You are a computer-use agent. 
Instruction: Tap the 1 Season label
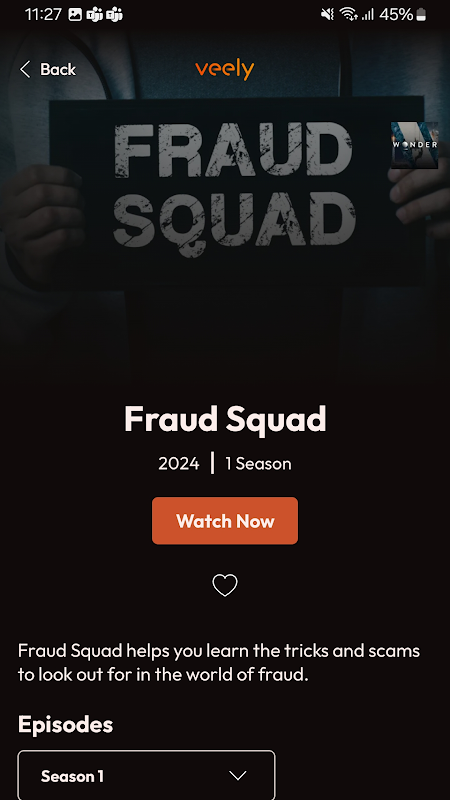coord(258,464)
